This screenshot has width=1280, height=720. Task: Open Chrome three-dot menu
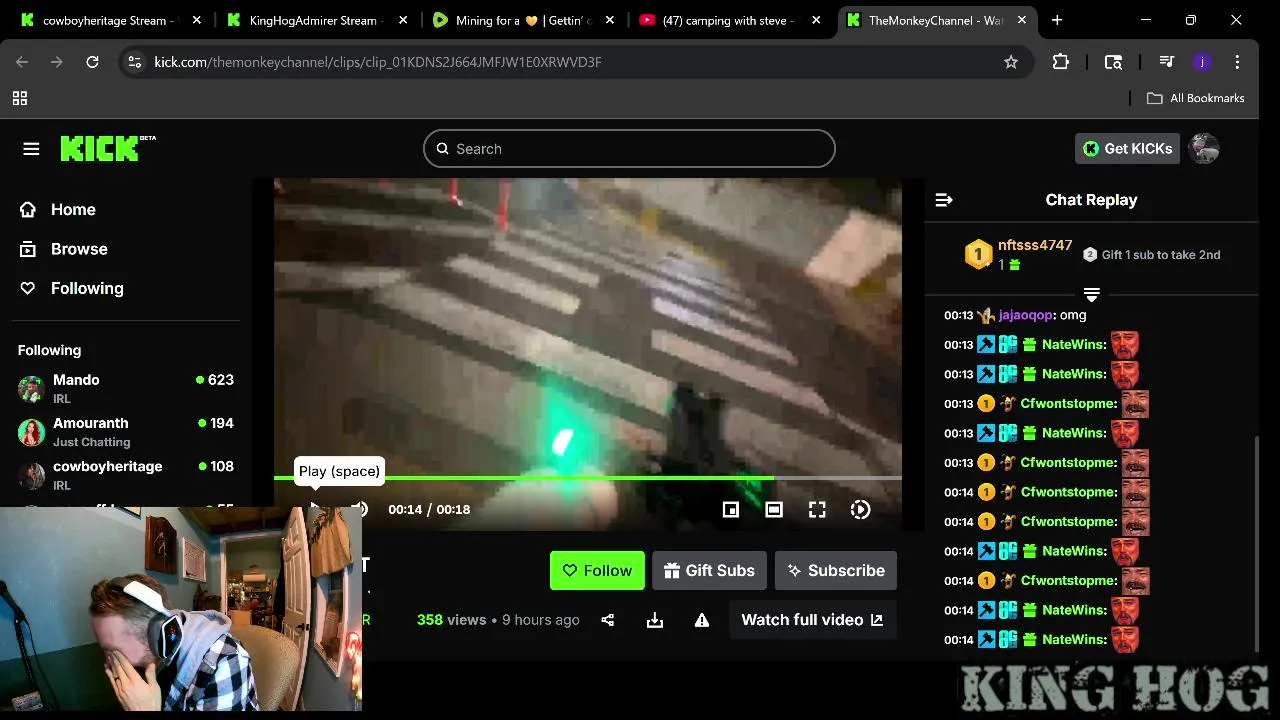(x=1238, y=62)
